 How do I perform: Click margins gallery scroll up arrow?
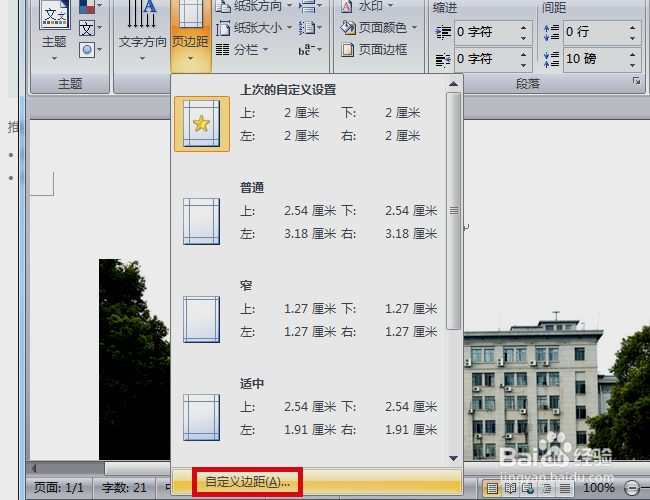454,84
